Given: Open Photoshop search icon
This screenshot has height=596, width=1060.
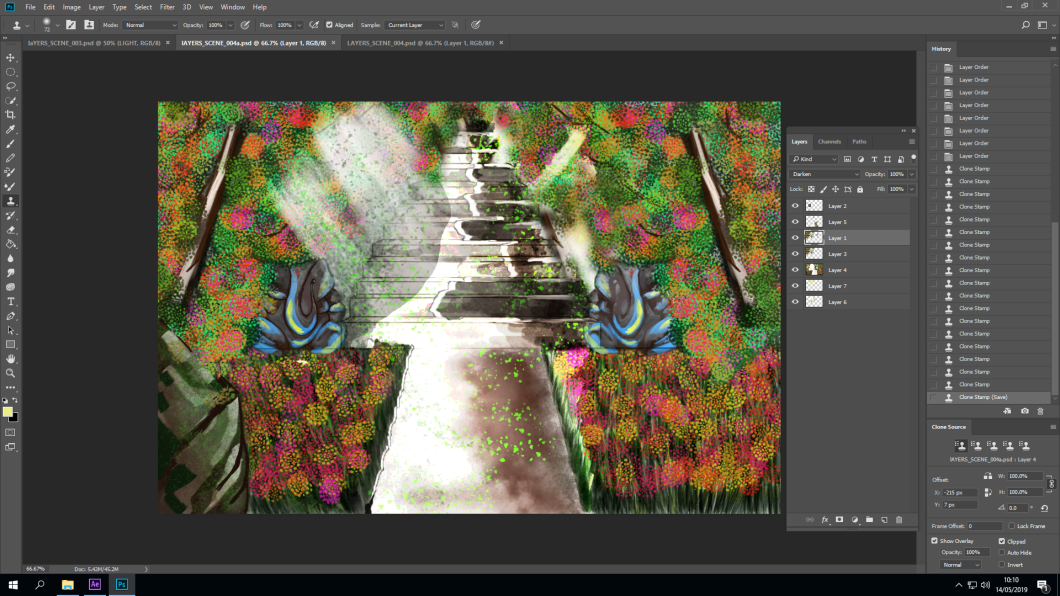Looking at the screenshot, I should click(x=1026, y=25).
